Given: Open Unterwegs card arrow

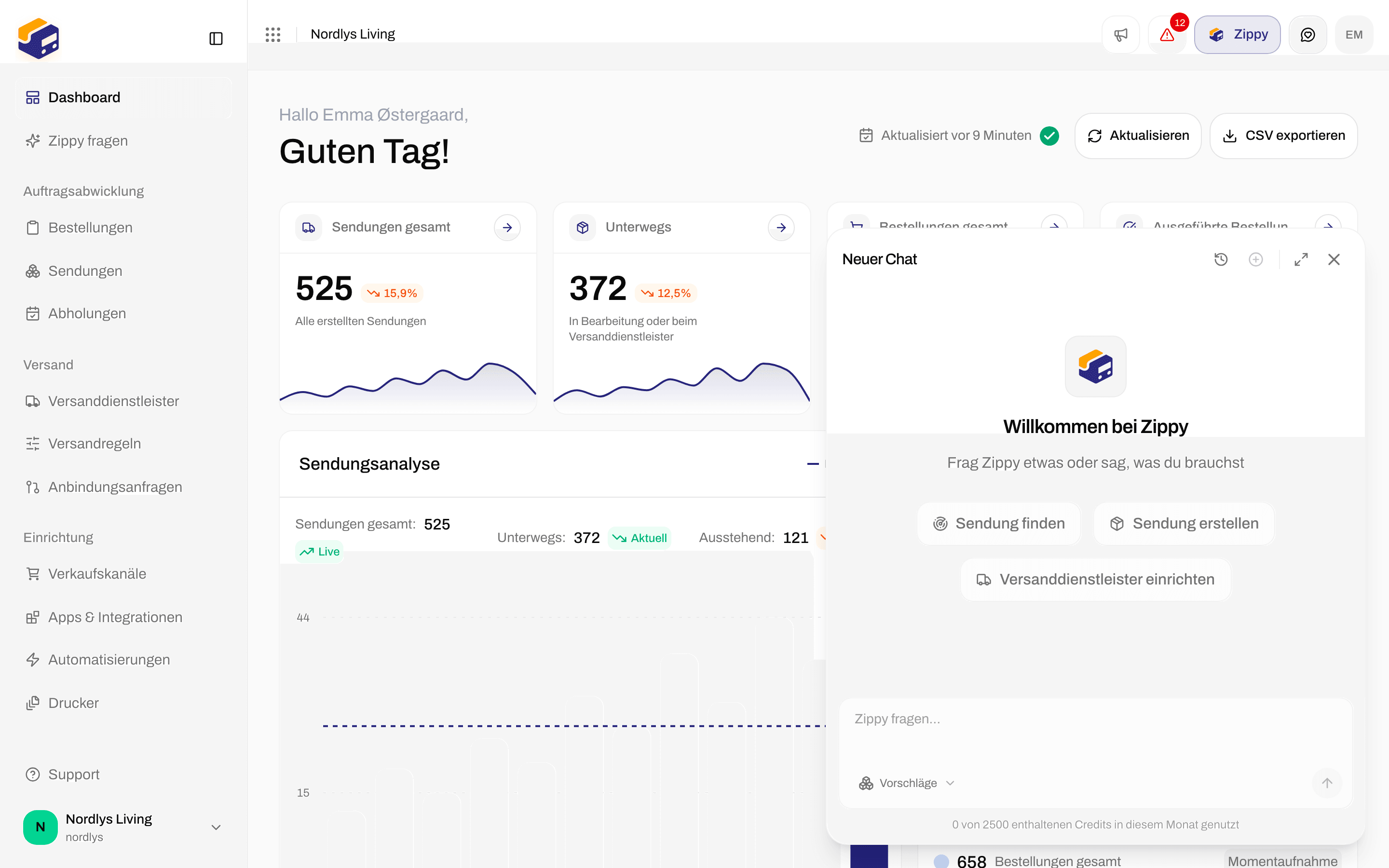Looking at the screenshot, I should click(781, 228).
